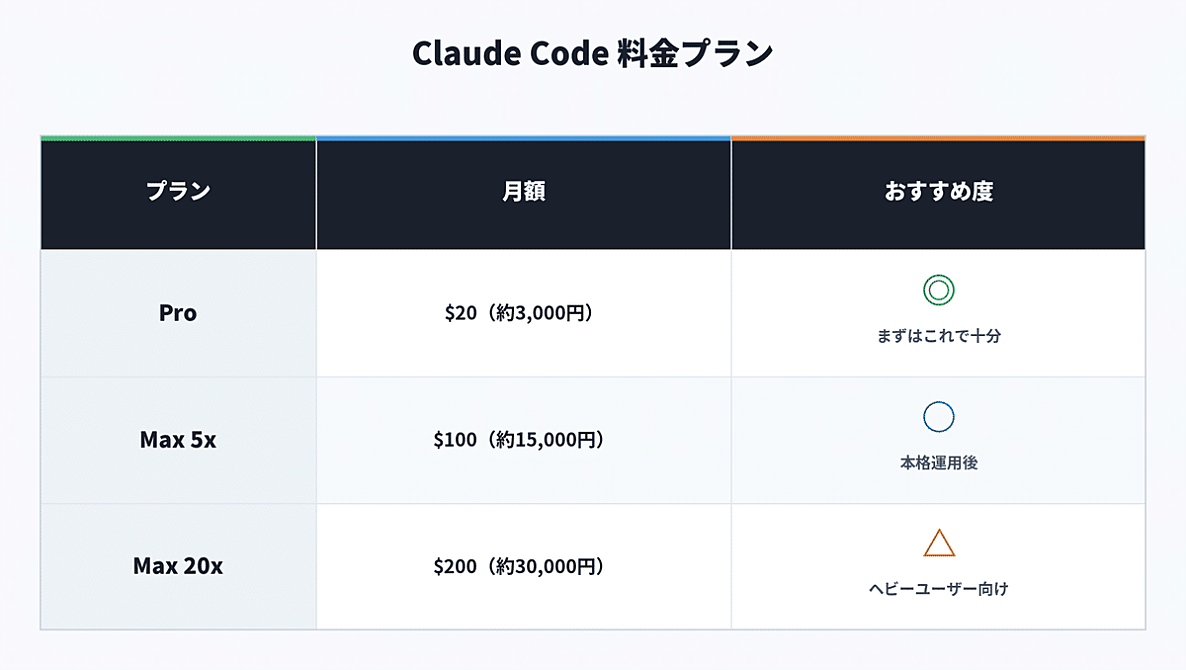Click the blue circle icon for Max 5x
This screenshot has height=670, width=1186.
[938, 417]
